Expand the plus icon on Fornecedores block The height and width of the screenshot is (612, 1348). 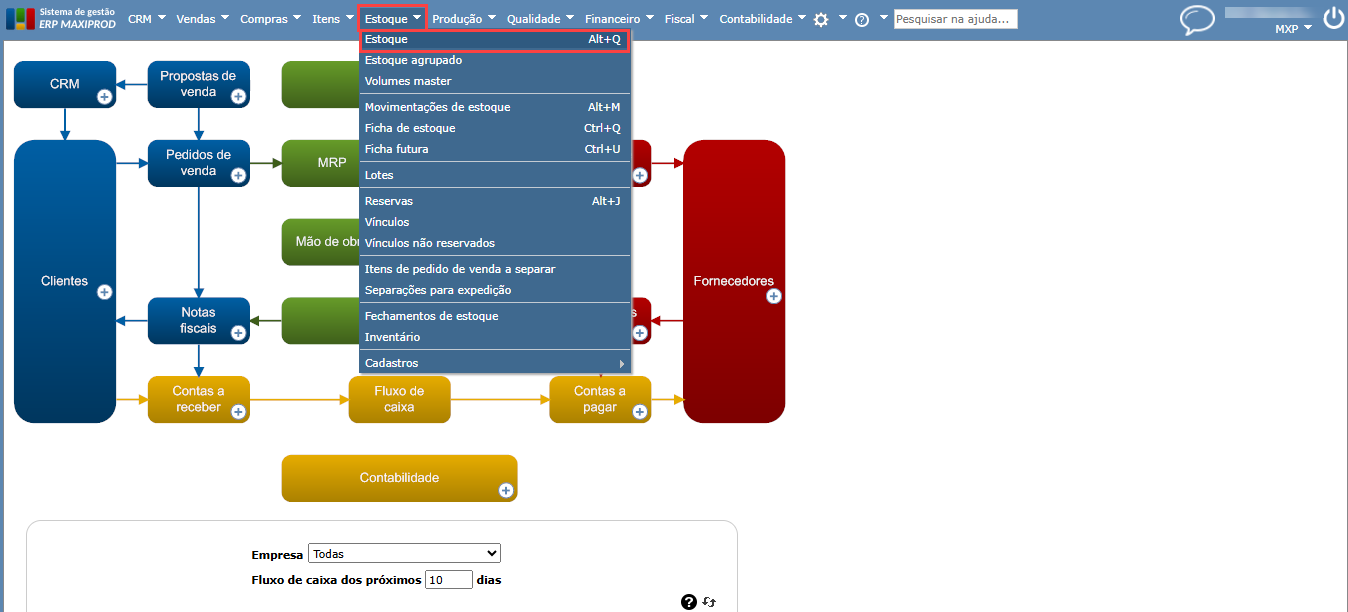[773, 296]
